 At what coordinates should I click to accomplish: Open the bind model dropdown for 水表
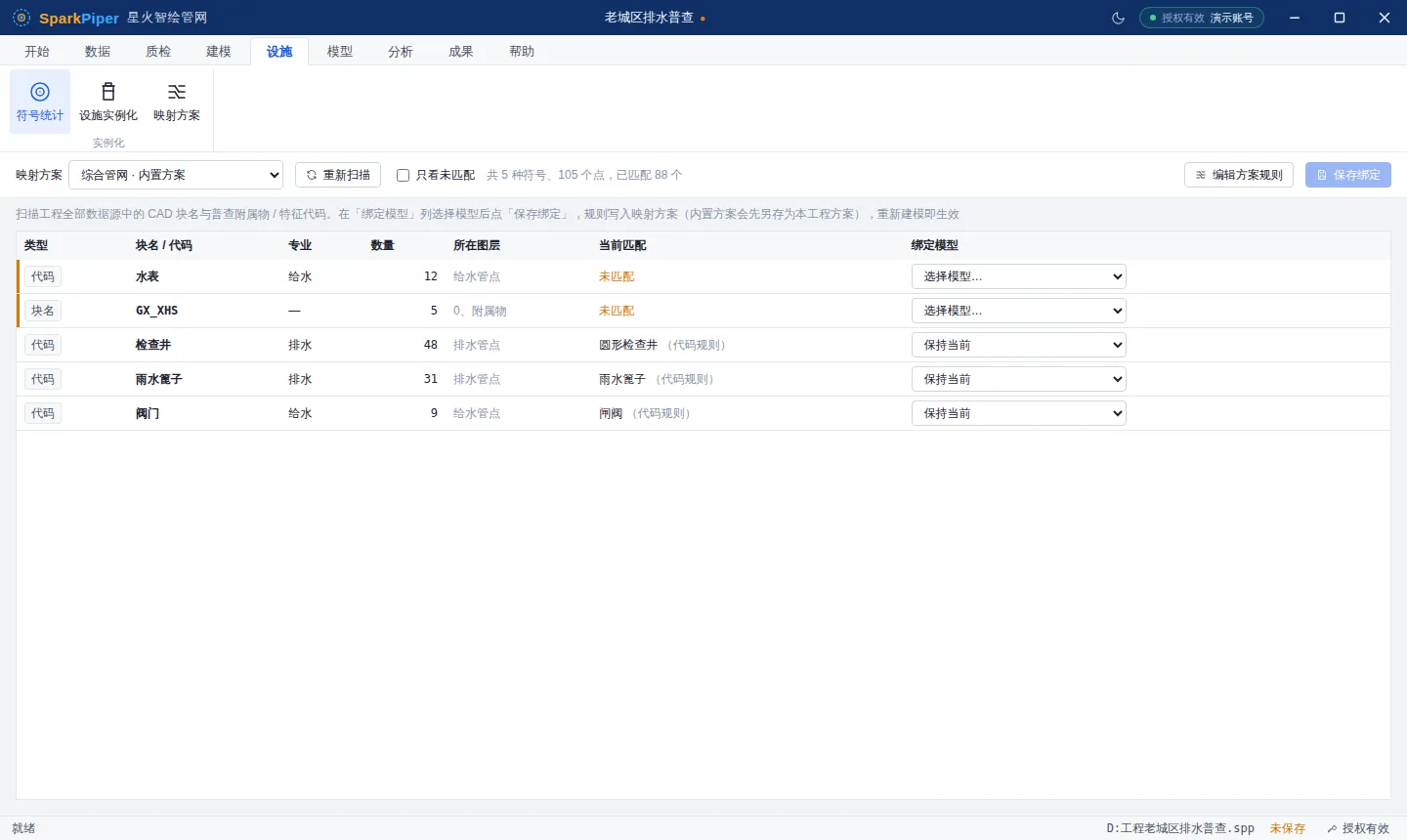coord(1019,276)
